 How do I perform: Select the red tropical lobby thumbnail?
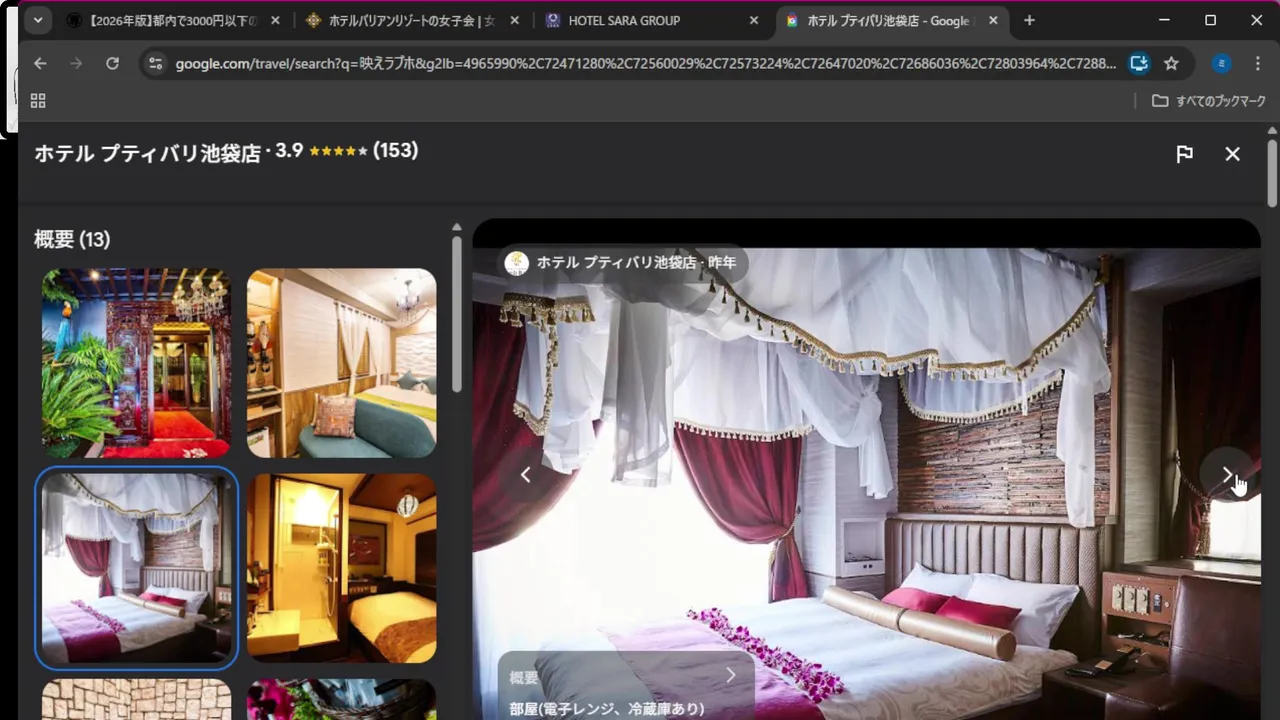coord(136,363)
